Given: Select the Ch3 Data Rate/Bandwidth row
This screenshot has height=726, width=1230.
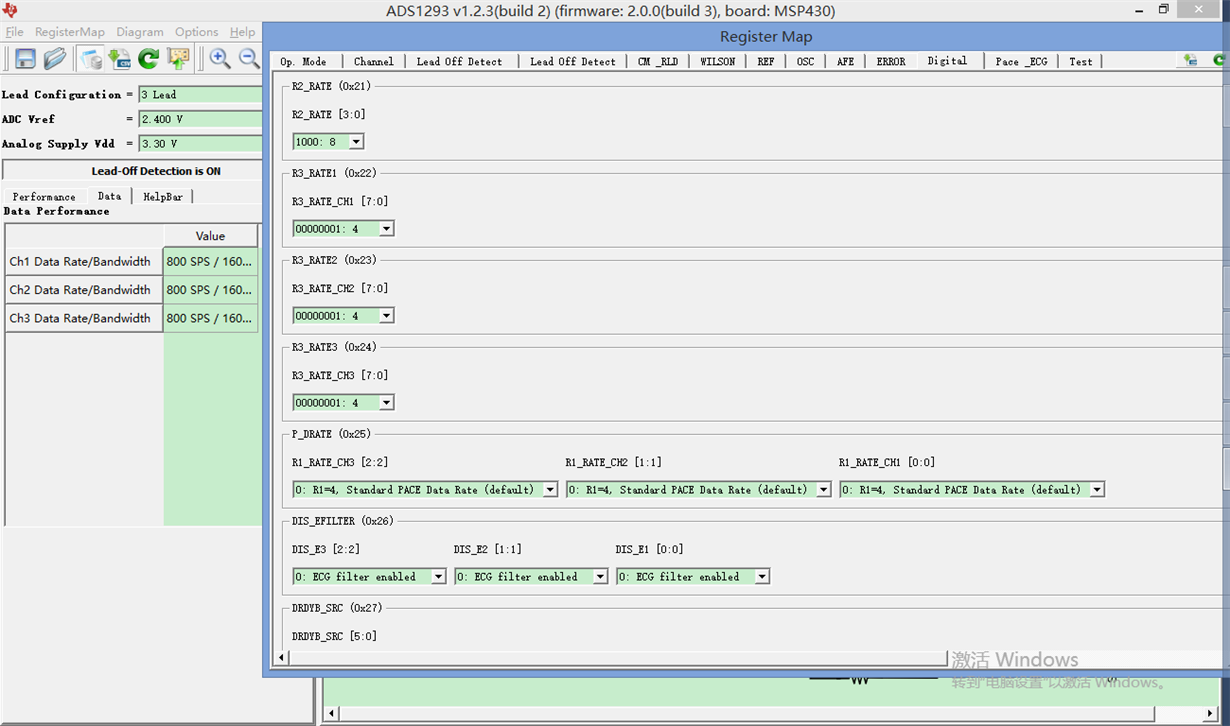Looking at the screenshot, I should pos(84,318).
